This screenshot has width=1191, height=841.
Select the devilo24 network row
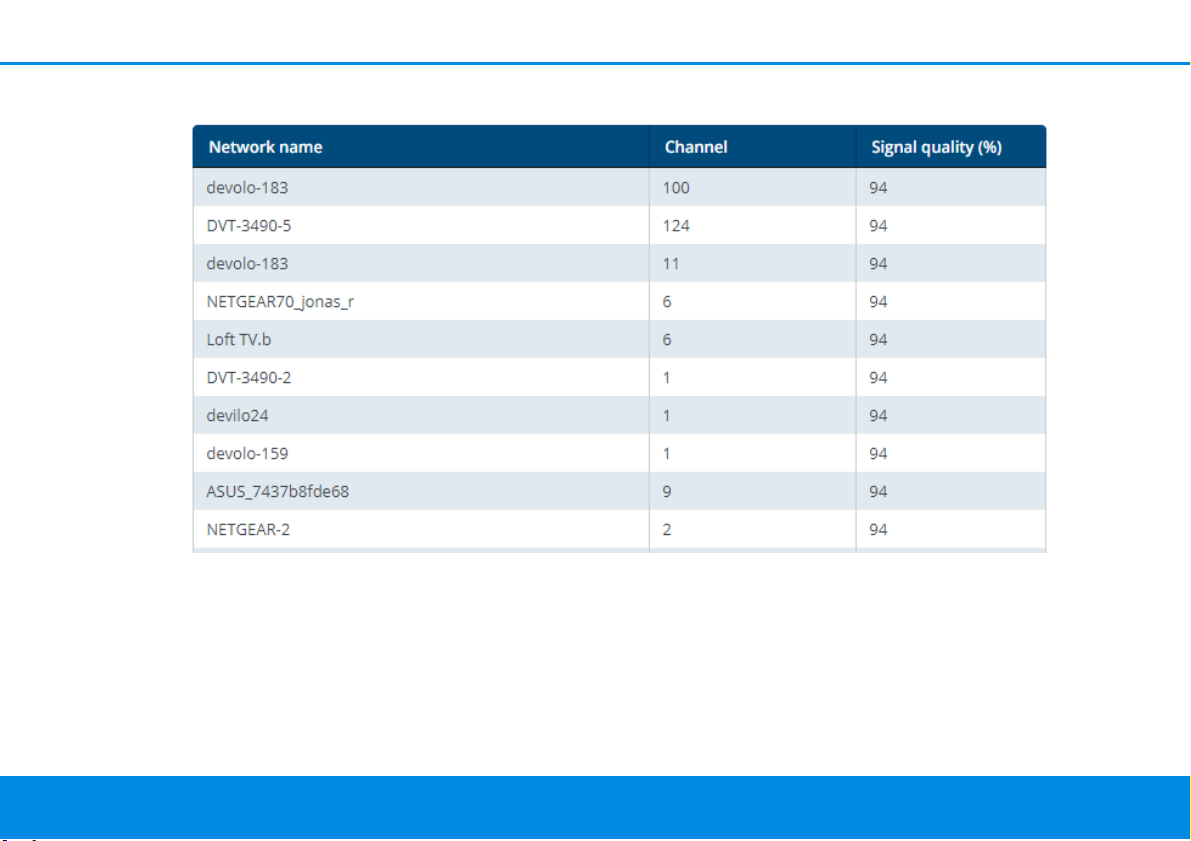[619, 416]
